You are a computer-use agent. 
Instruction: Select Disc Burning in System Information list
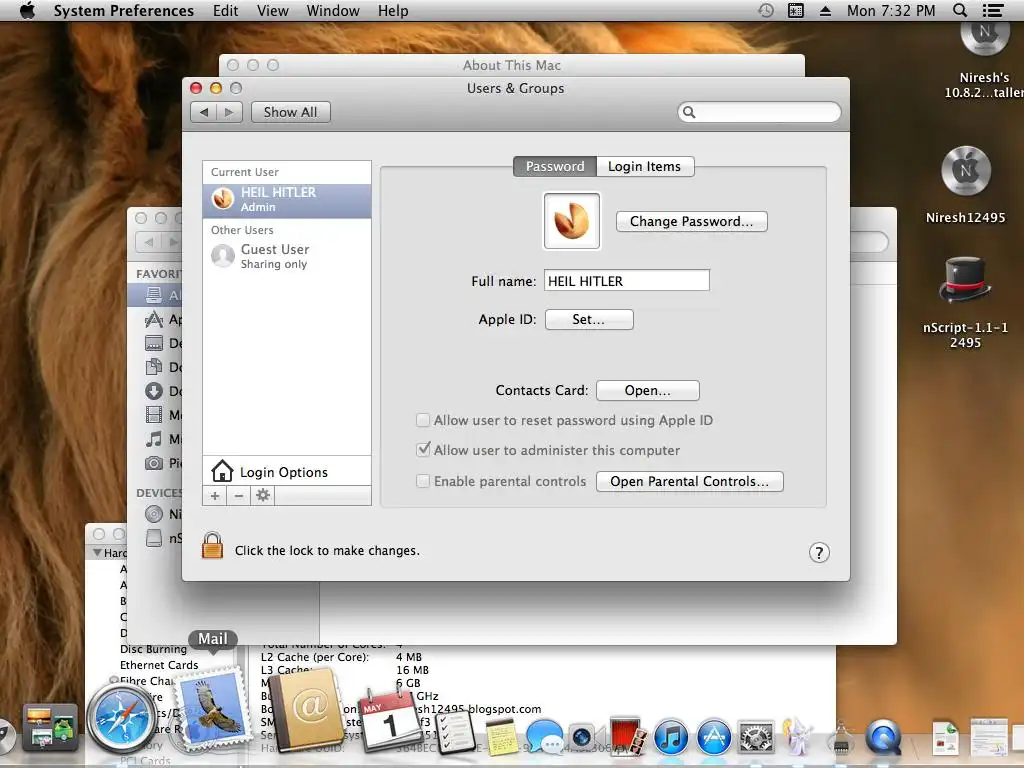pyautogui.click(x=153, y=649)
